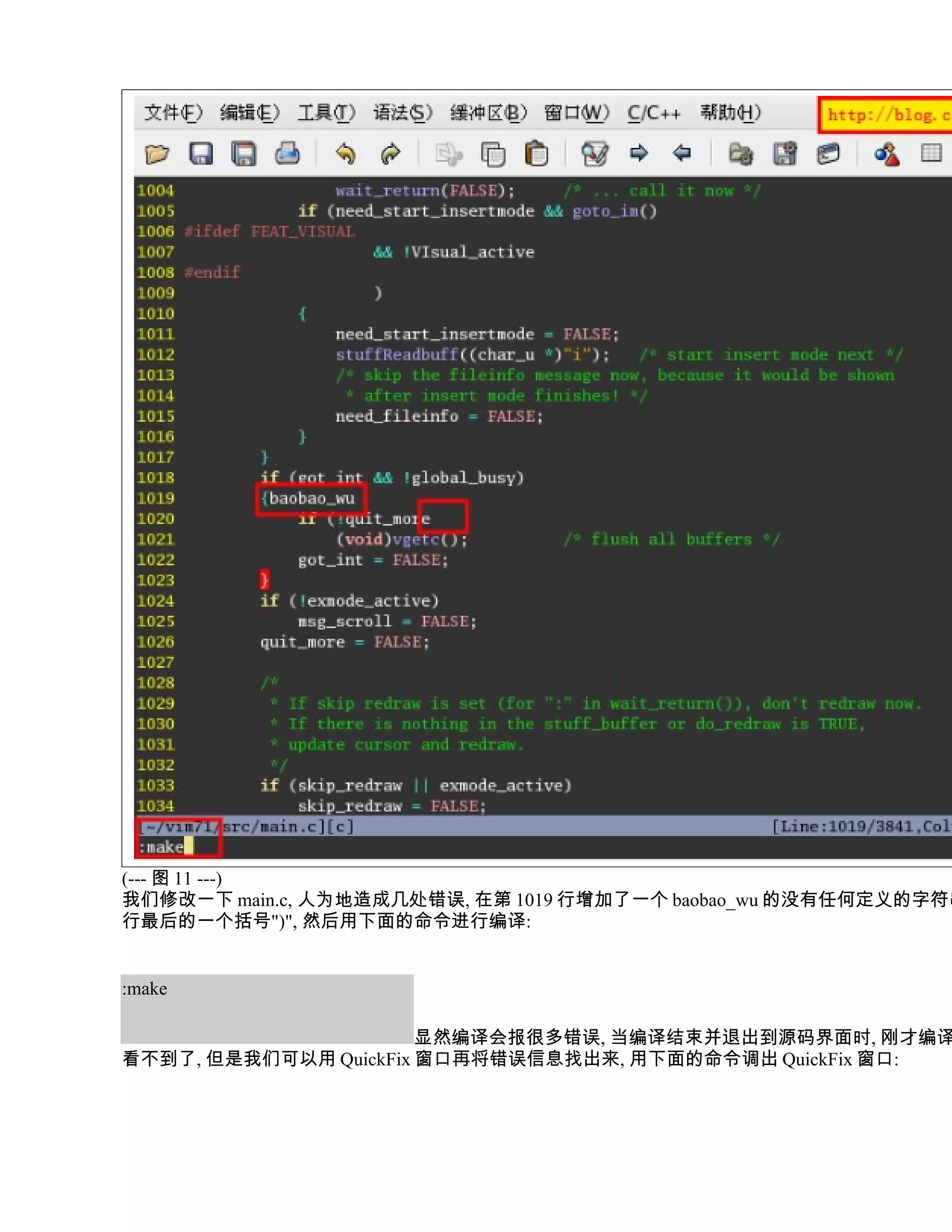This screenshot has height=1232, width=952.
Task: Open the 帮助(H) menu
Action: click(x=731, y=113)
